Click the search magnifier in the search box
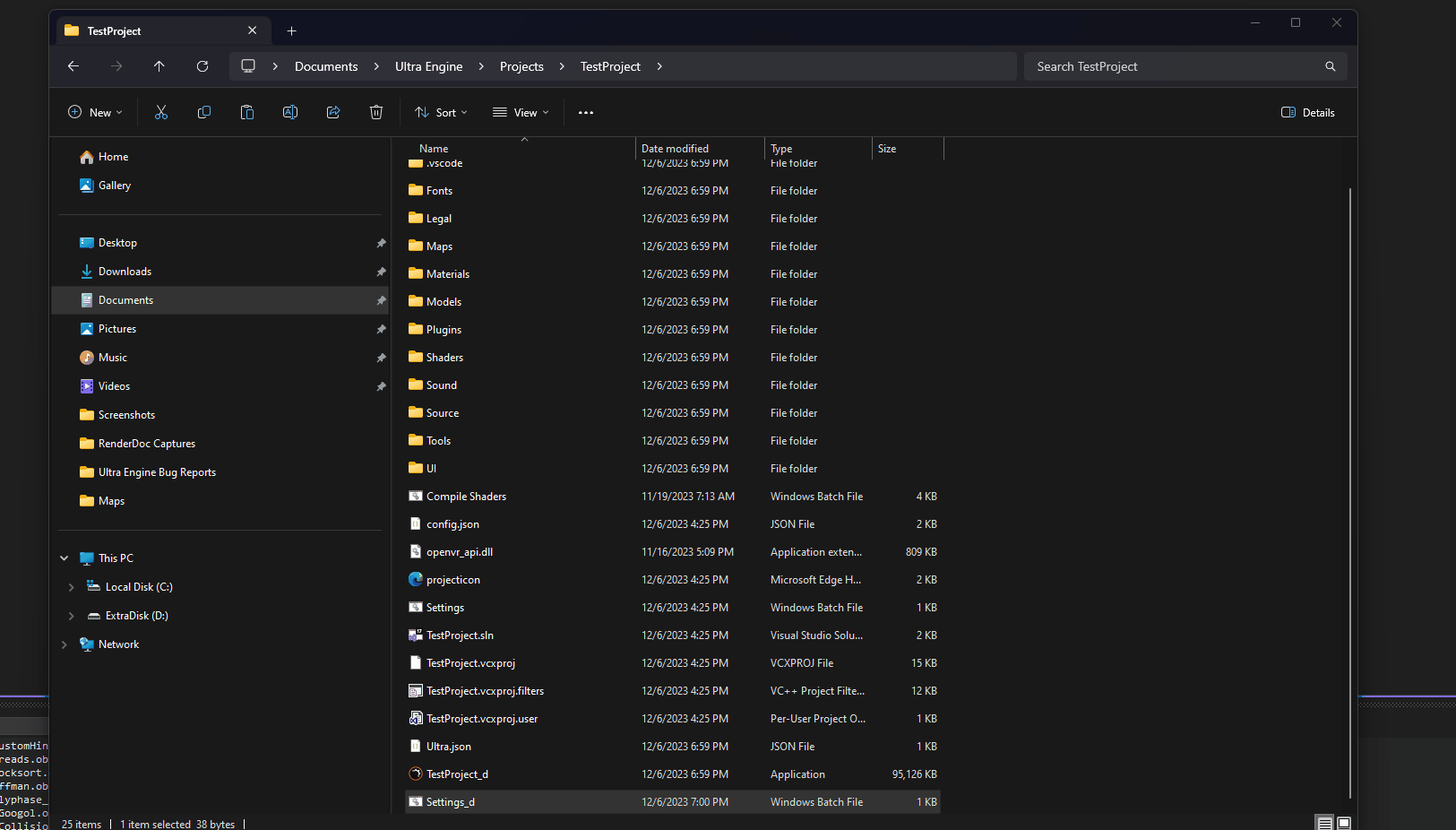1456x830 pixels. point(1329,65)
